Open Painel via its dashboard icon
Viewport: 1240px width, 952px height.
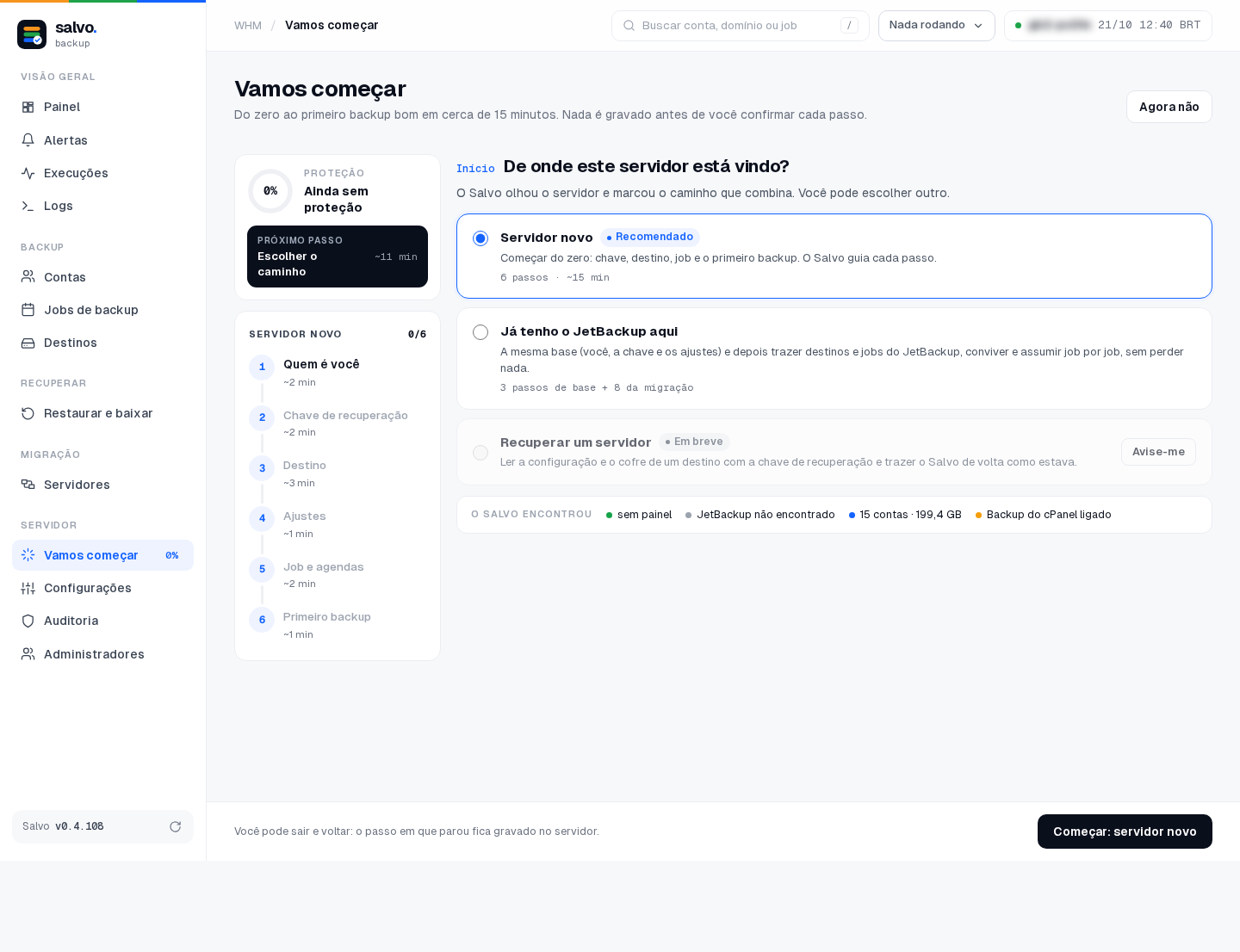click(28, 107)
